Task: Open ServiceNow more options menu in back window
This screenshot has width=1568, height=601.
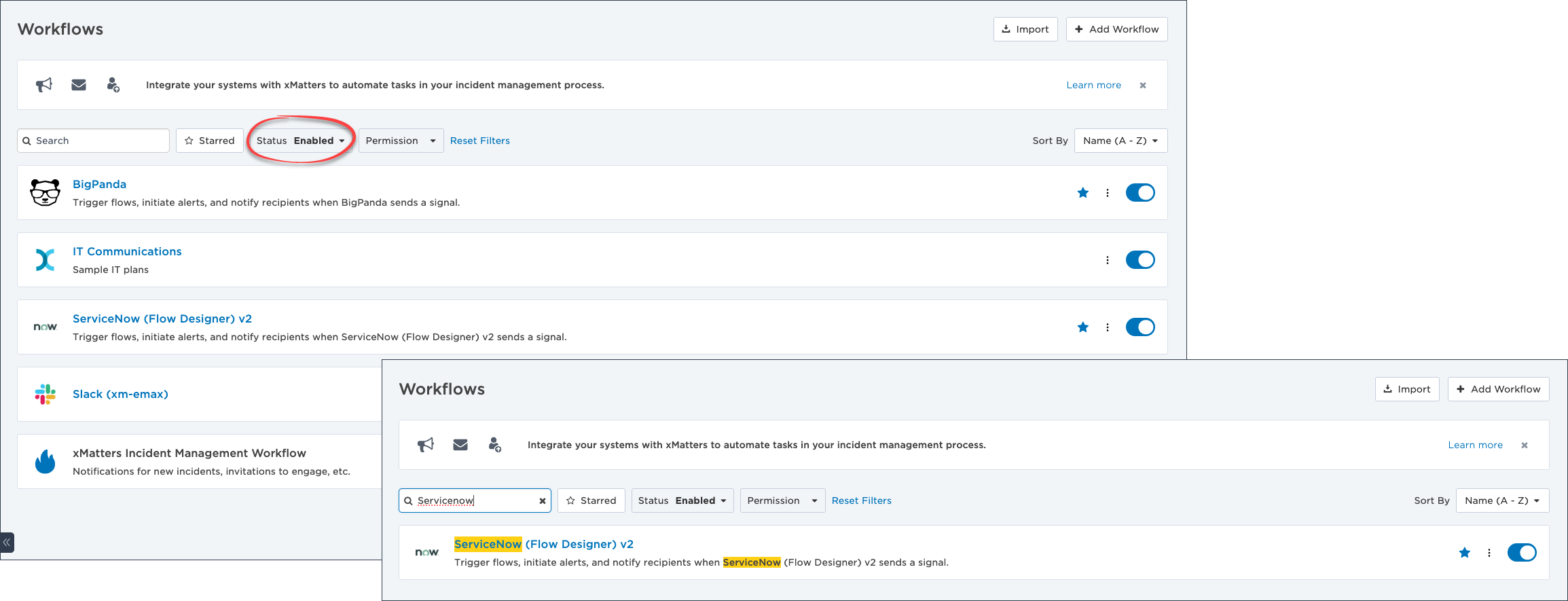Action: point(1108,327)
